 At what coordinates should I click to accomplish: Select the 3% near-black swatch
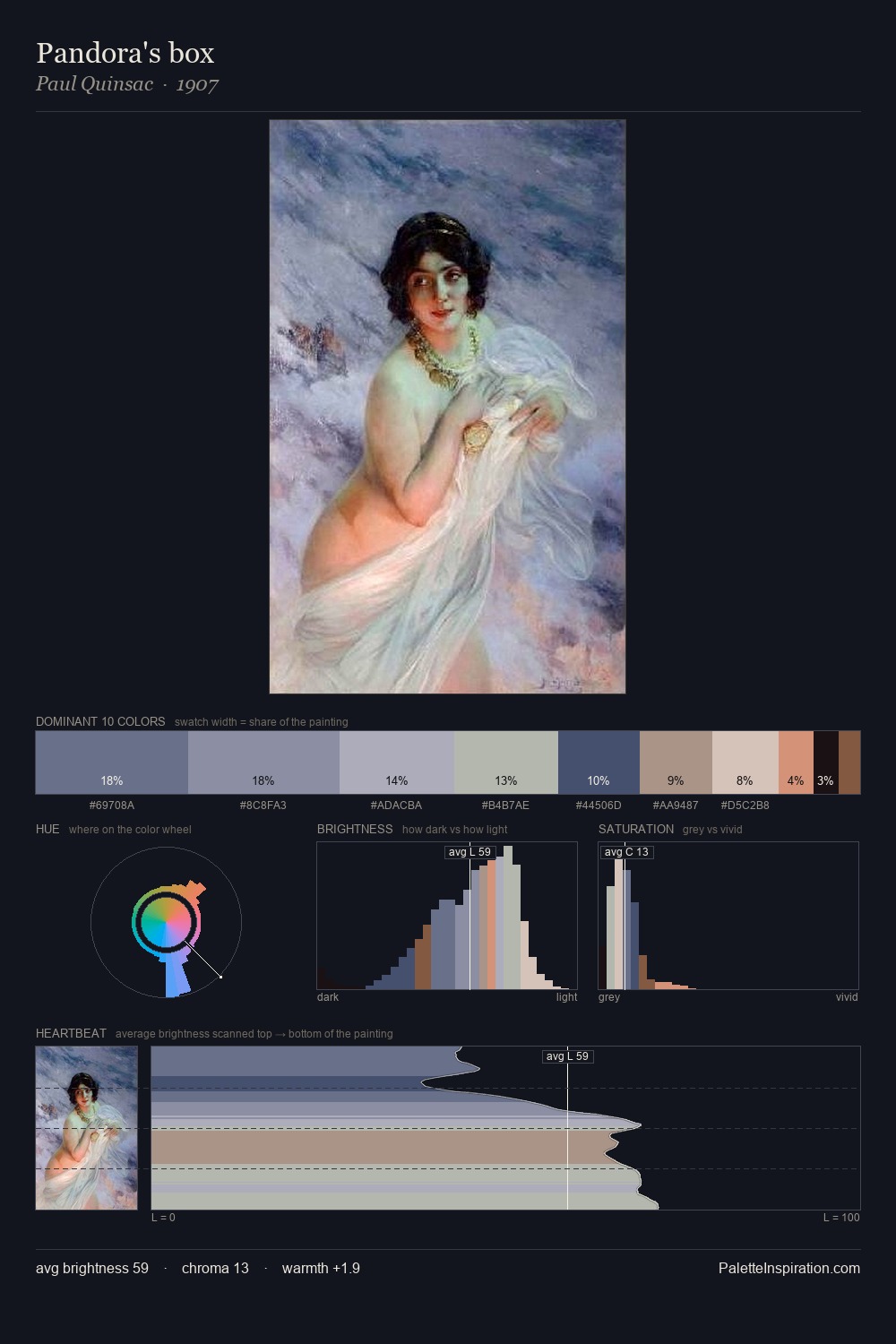826,762
